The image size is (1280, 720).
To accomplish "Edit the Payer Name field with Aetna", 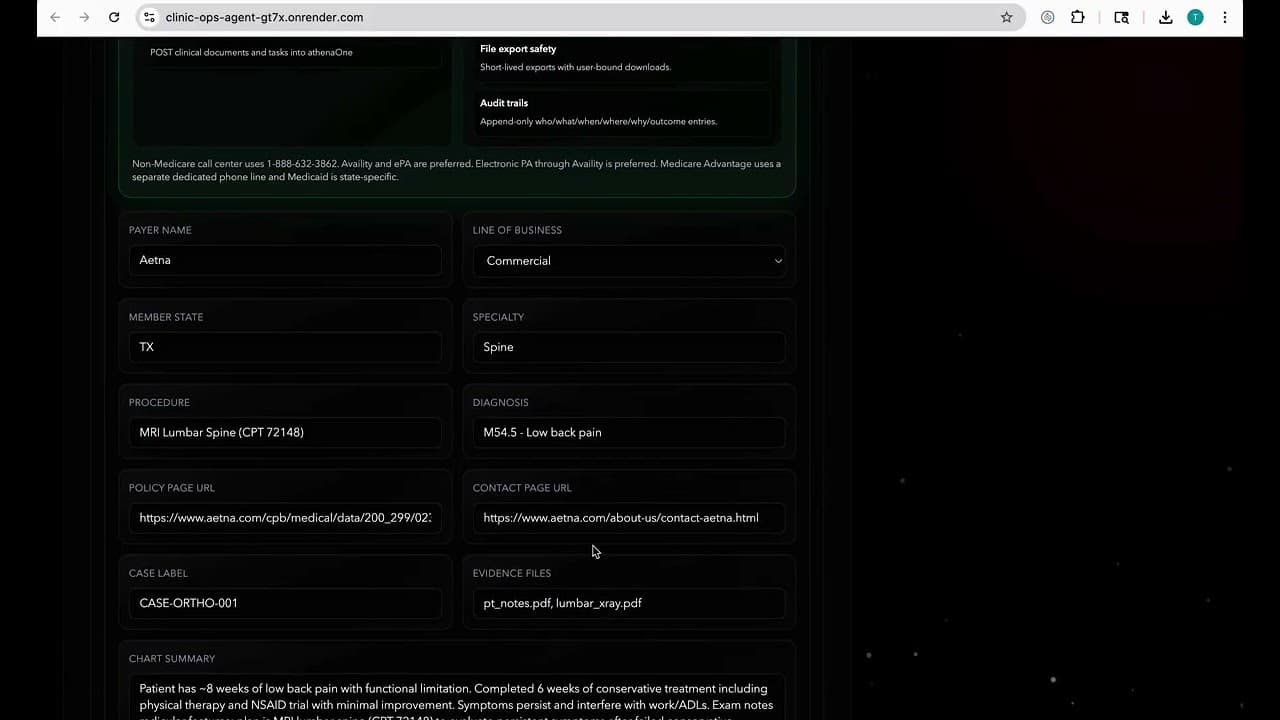I will 285,260.
